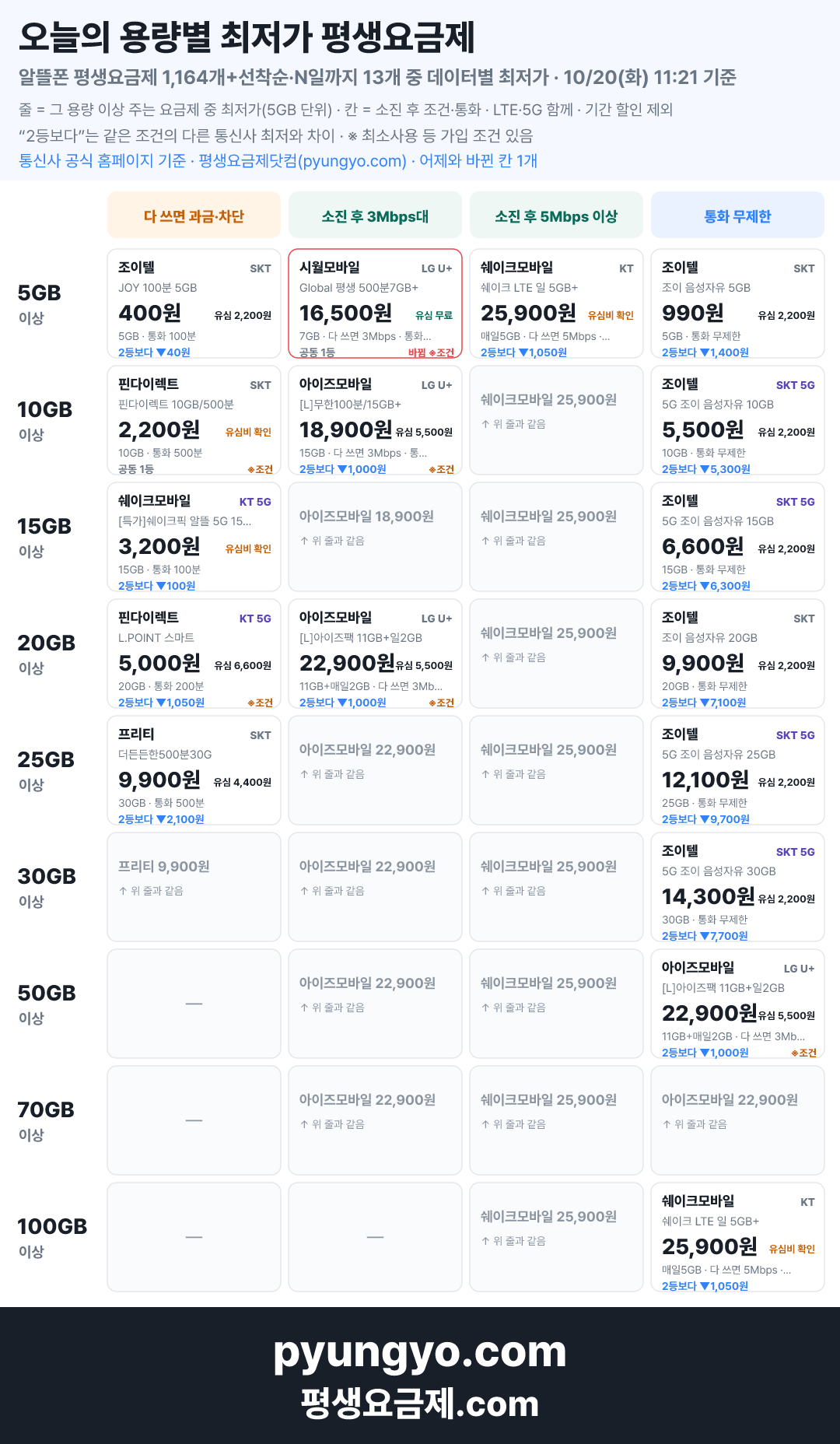The image size is (840, 1444).
Task: Open the 조이텔 'JOY 100분 5GB' plan card
Action: [x=194, y=303]
